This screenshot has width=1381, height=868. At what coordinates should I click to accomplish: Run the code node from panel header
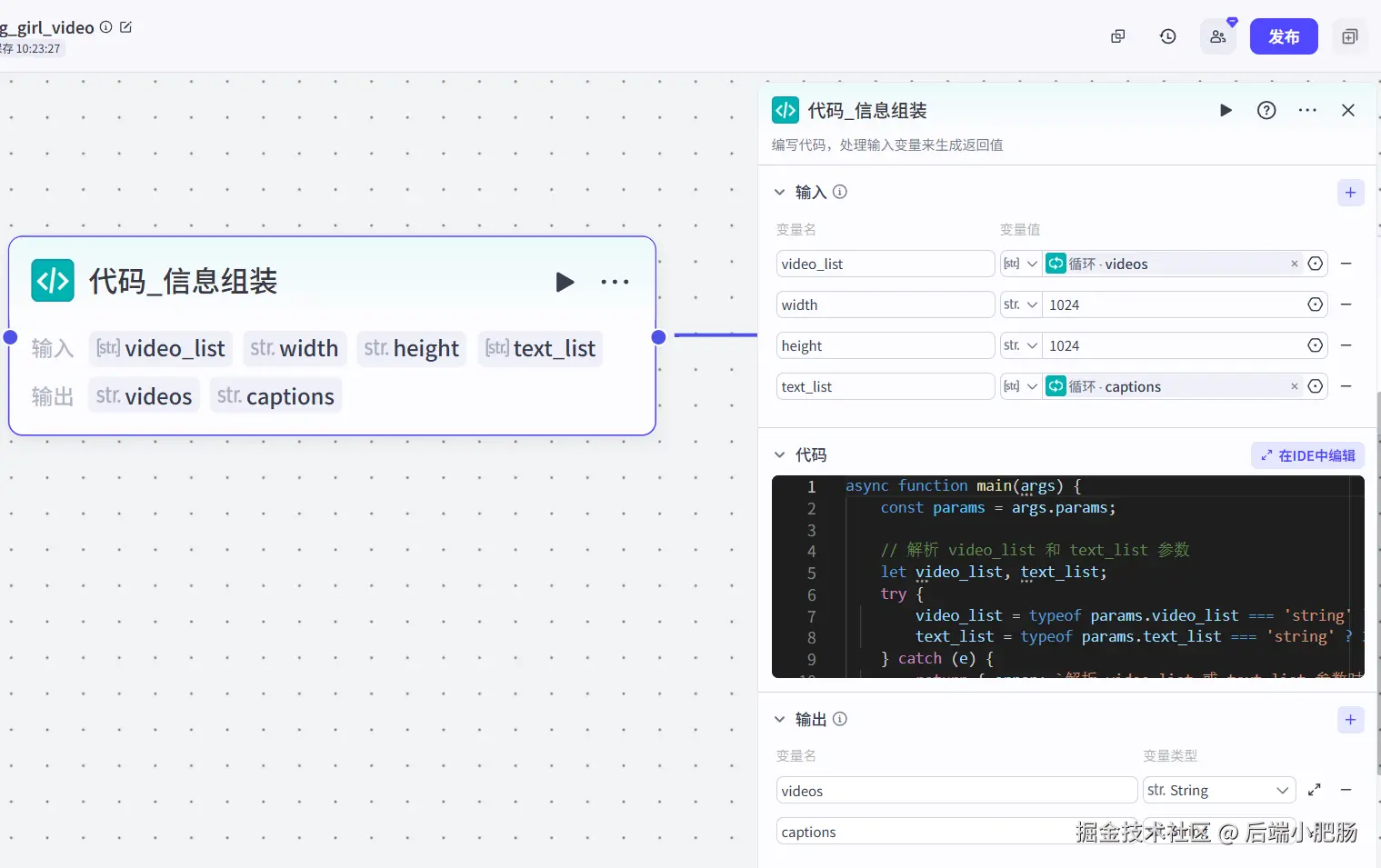pyautogui.click(x=1226, y=110)
